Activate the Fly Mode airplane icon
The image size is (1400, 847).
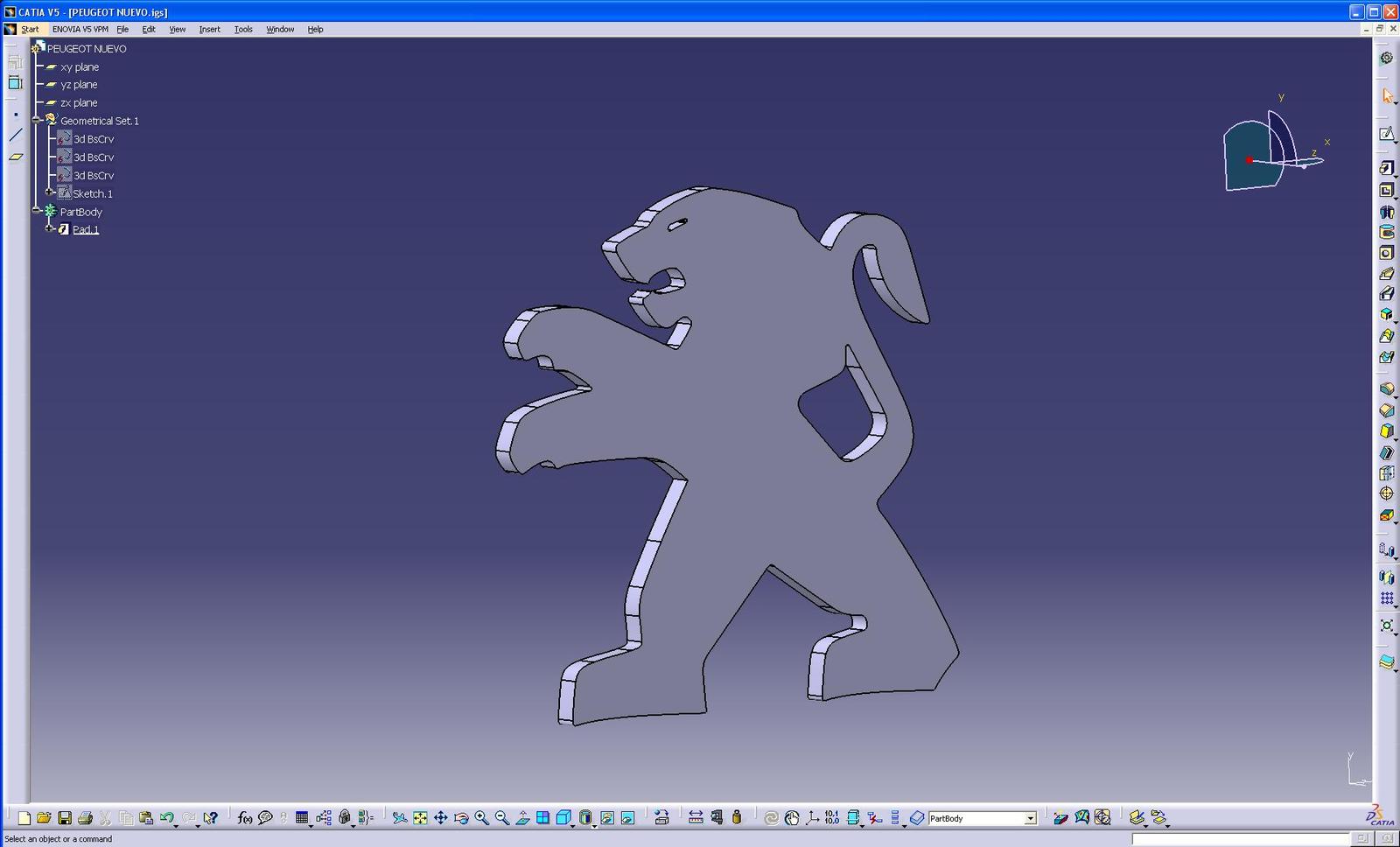[400, 818]
